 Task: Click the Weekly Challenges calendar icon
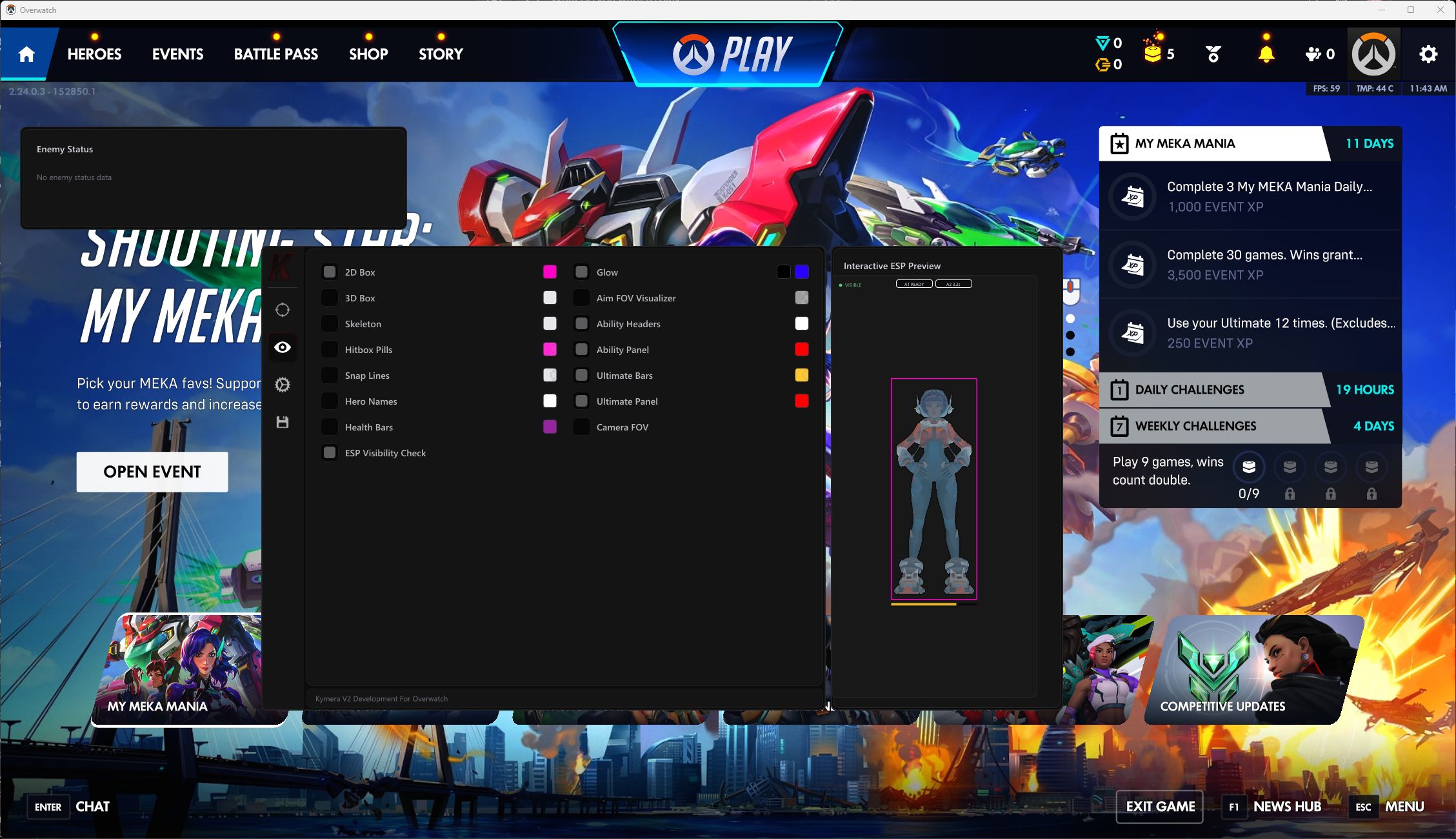[x=1119, y=426]
